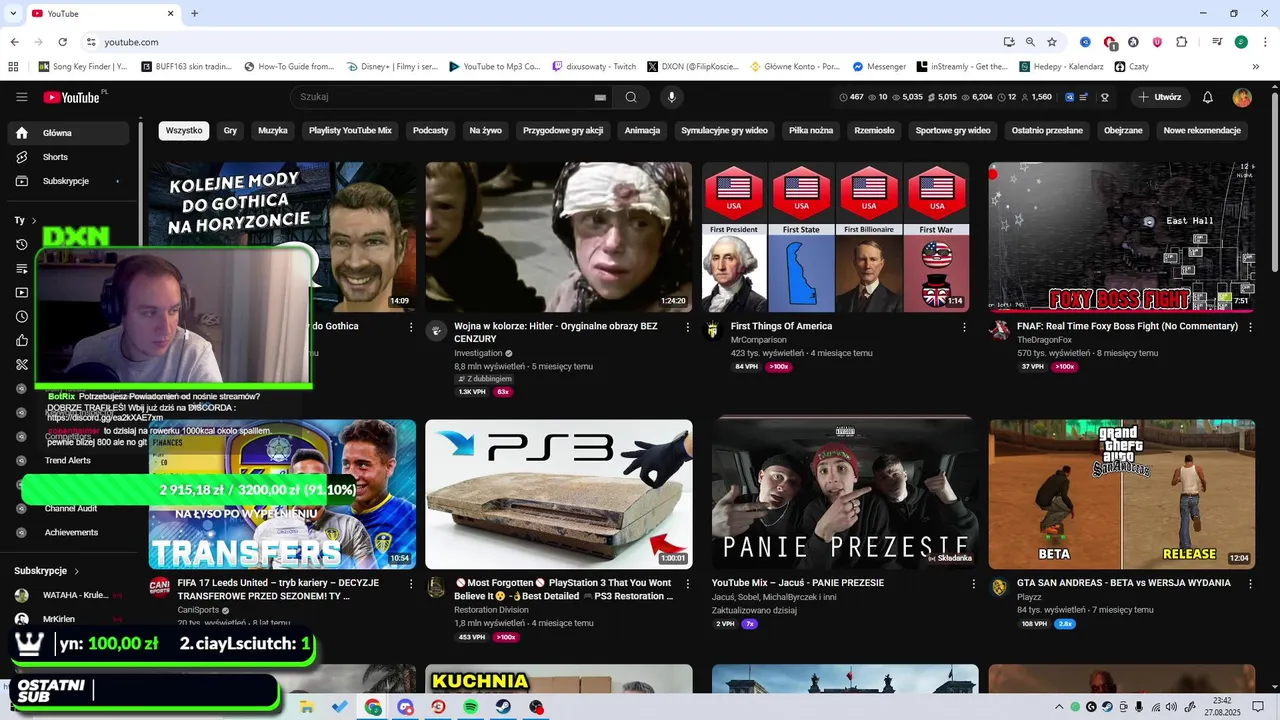The width and height of the screenshot is (1280, 720).
Task: Open the list icon in vidIQ stats bar
Action: pos(1084,97)
